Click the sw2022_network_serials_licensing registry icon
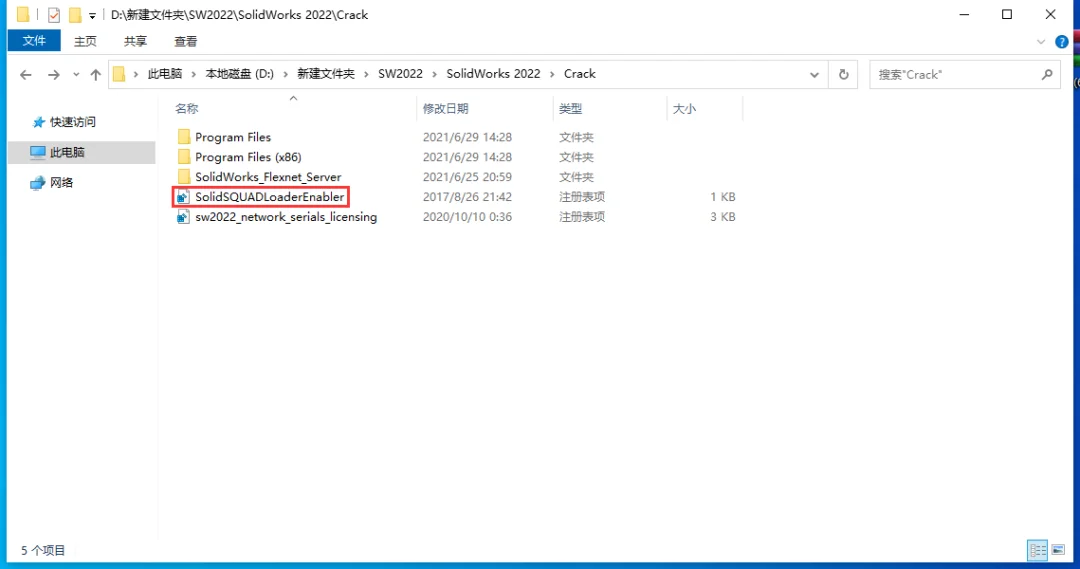 pos(183,217)
